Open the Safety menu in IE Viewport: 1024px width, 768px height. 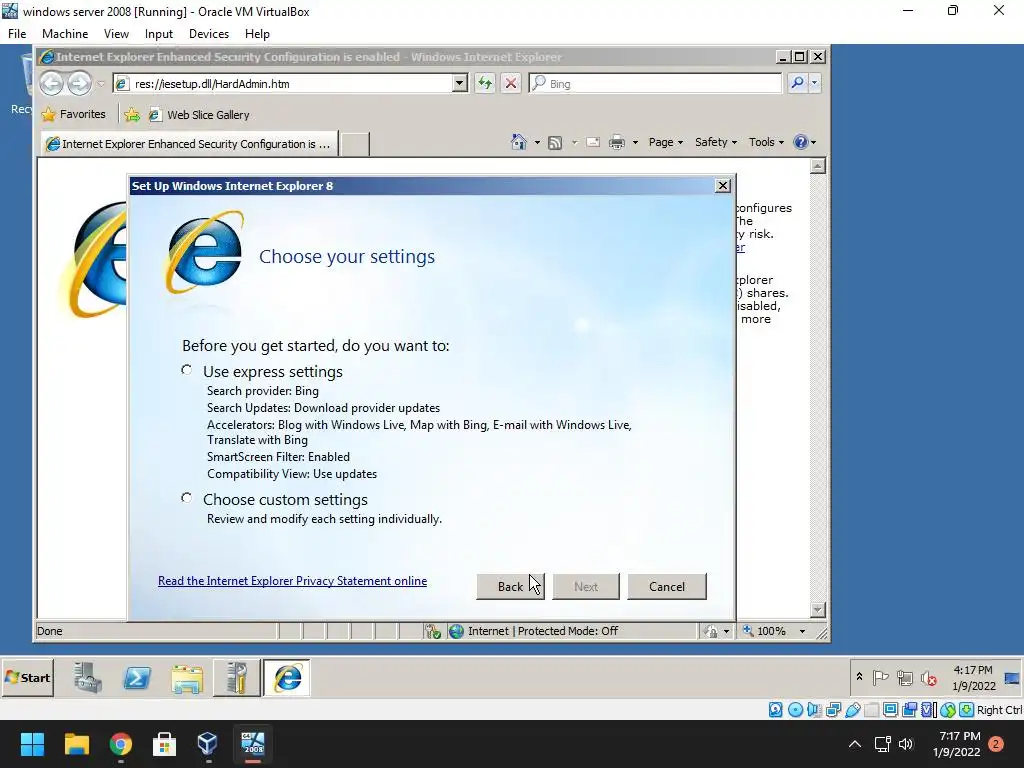716,142
